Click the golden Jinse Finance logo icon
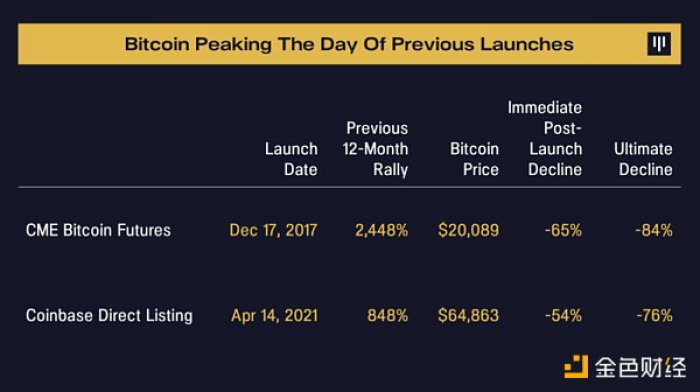The height and width of the screenshot is (392, 700). (x=576, y=367)
